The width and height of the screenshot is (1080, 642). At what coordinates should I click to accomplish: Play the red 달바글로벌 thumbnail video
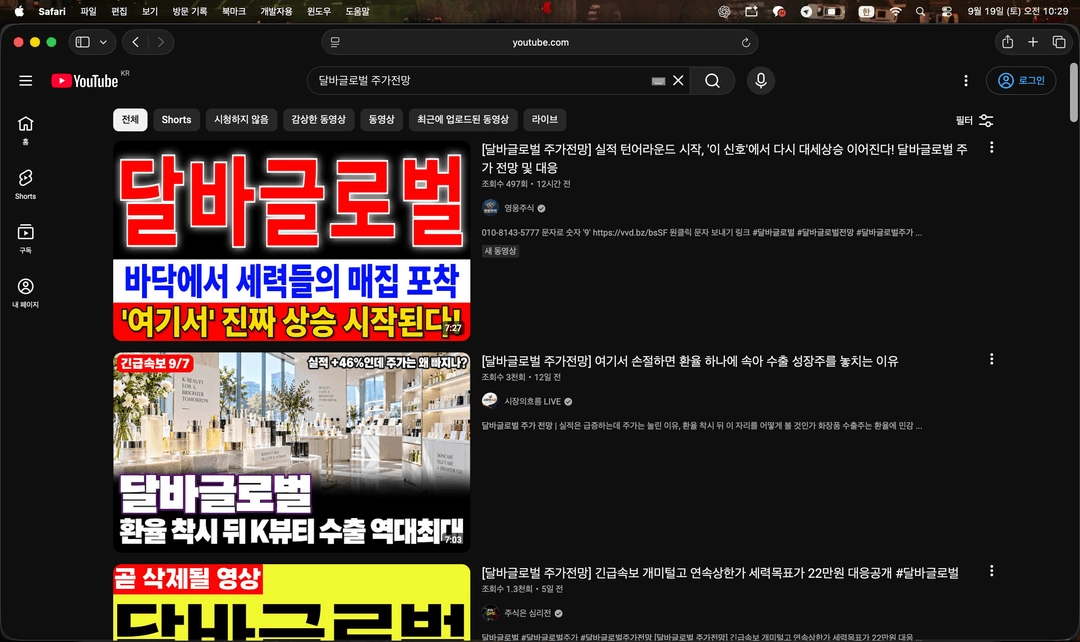(291, 241)
